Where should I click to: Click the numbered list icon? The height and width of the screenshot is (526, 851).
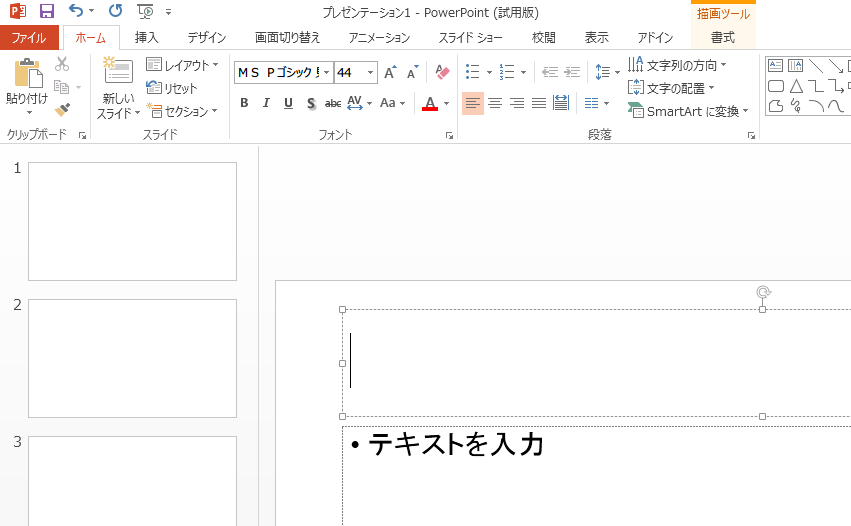click(x=507, y=72)
